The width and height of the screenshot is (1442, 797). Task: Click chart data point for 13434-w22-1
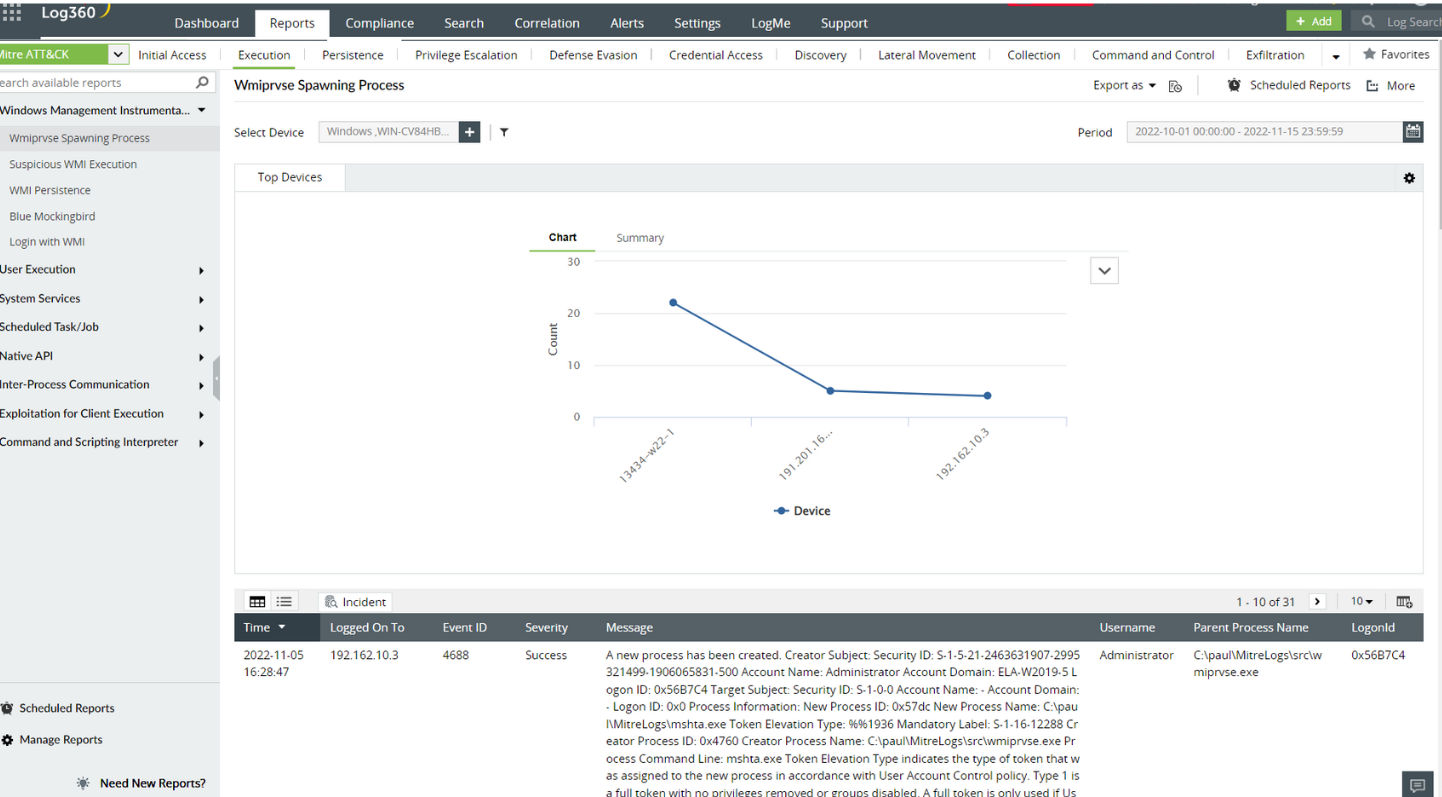673,303
